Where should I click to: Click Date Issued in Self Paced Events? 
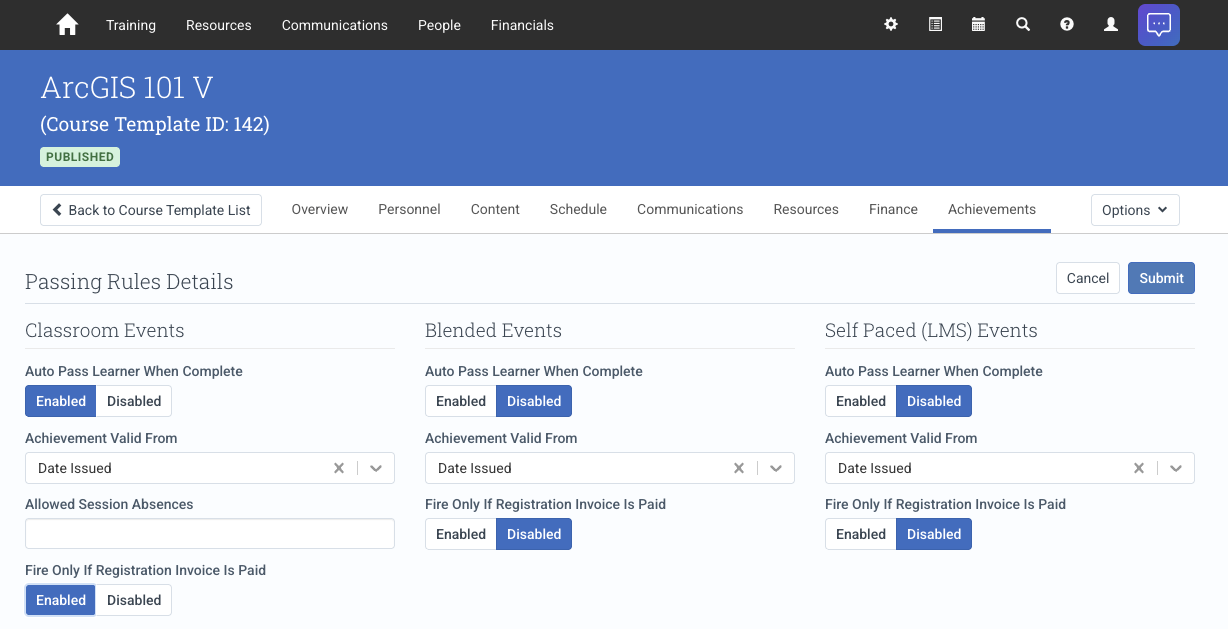(x=875, y=468)
